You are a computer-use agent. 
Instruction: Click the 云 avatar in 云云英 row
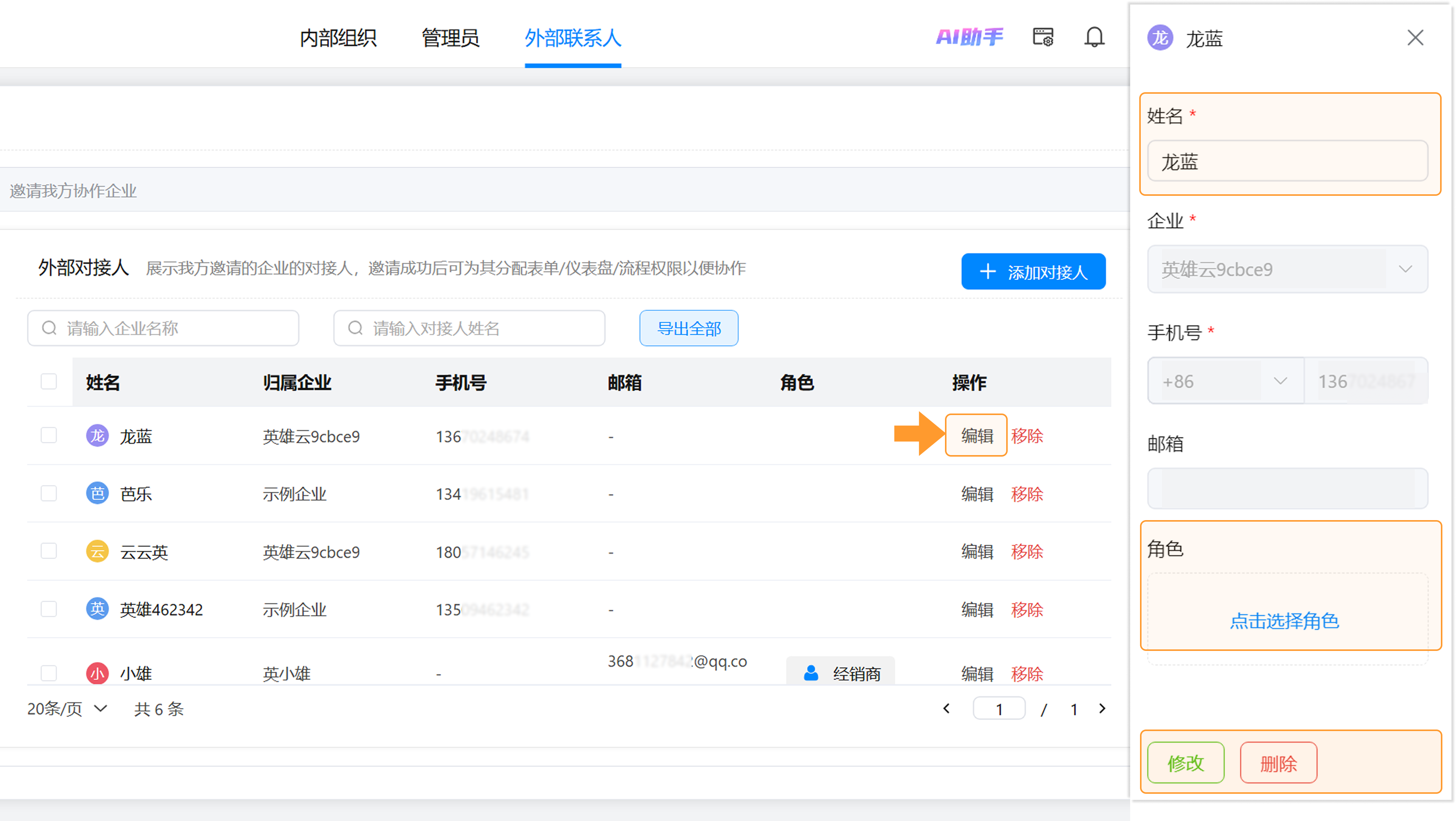tap(97, 551)
